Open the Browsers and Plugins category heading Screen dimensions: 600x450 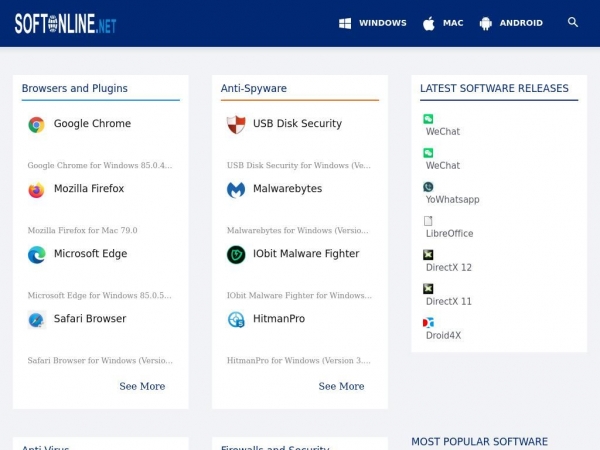75,88
